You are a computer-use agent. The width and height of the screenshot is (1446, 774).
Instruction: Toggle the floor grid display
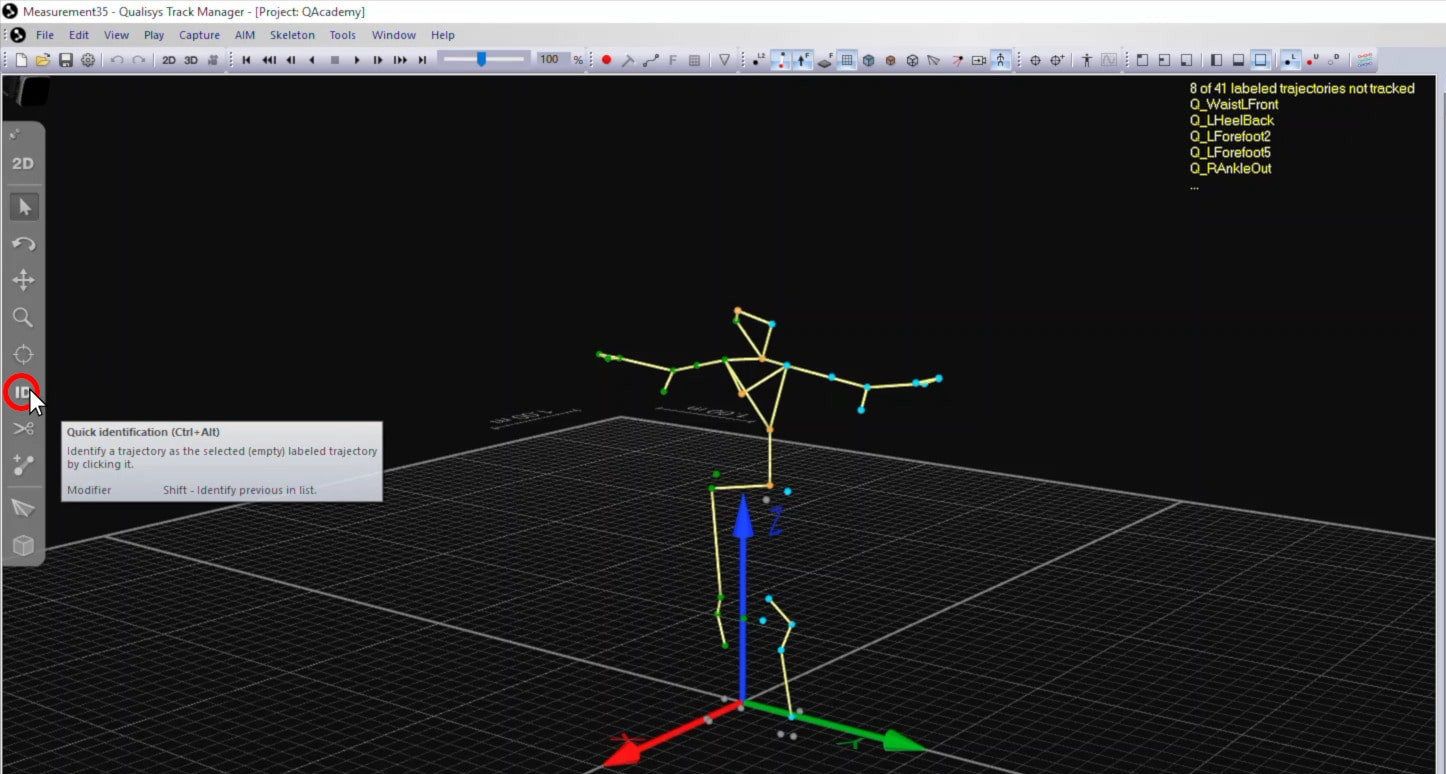[x=847, y=60]
